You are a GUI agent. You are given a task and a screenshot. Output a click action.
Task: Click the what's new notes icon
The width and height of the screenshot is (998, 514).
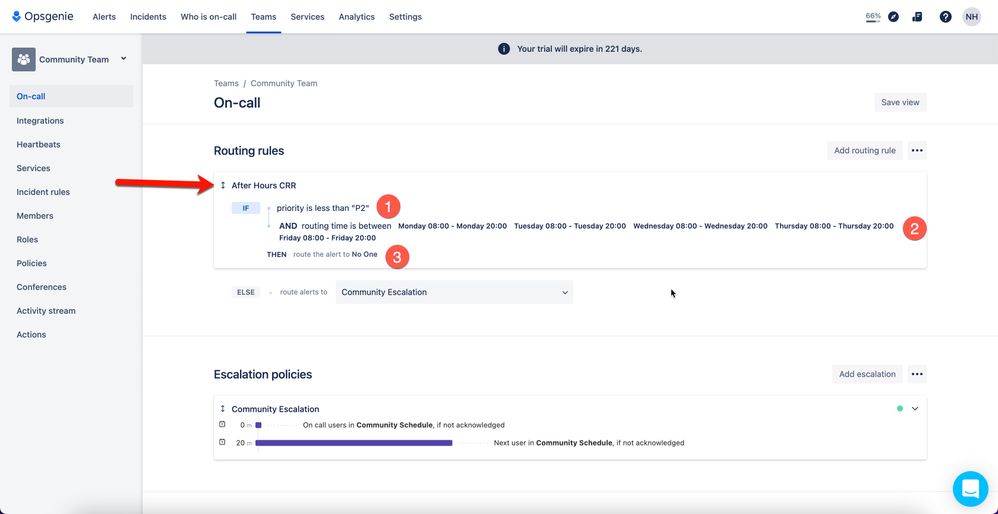tap(917, 17)
